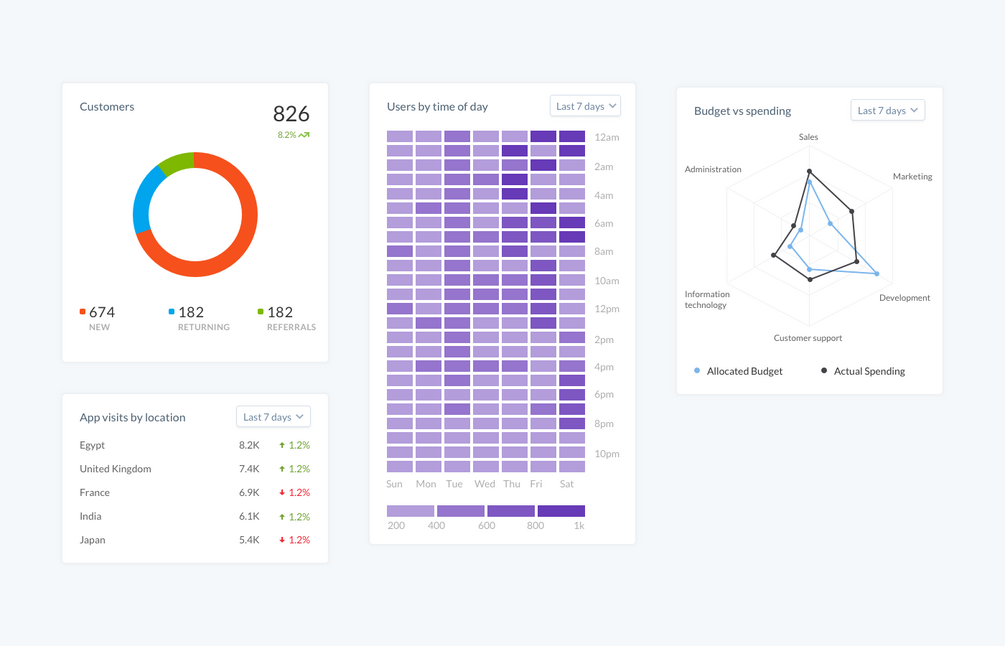1005x646 pixels.
Task: Click the Customers card title
Action: pyautogui.click(x=107, y=107)
